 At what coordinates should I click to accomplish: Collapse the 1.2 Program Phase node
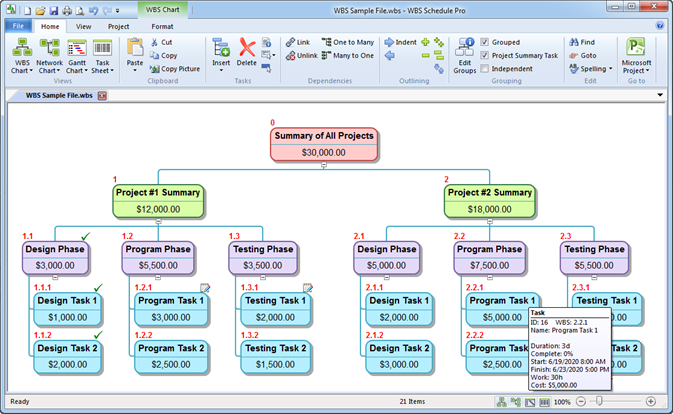(x=158, y=278)
